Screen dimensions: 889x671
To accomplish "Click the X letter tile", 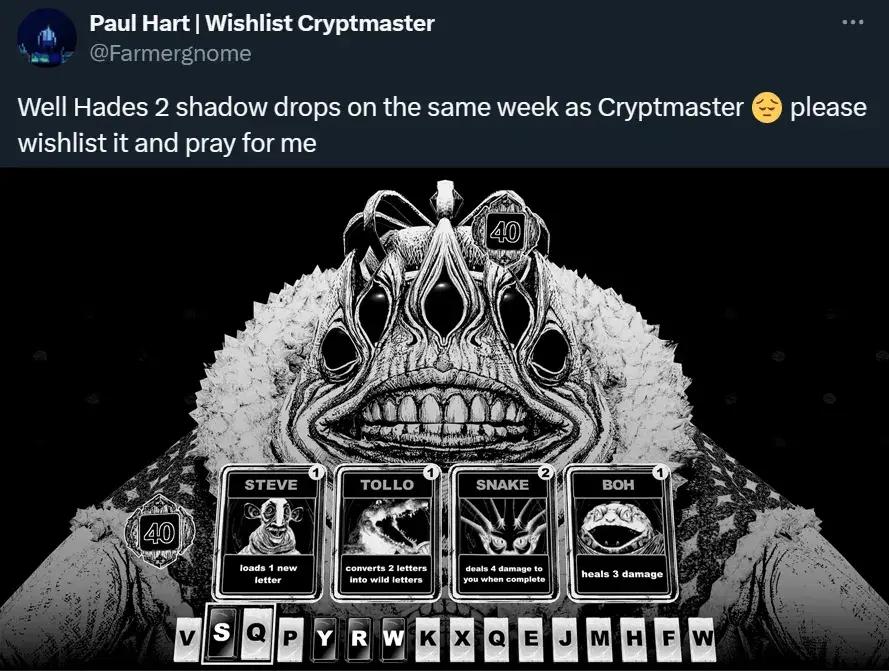I will pyautogui.click(x=463, y=639).
